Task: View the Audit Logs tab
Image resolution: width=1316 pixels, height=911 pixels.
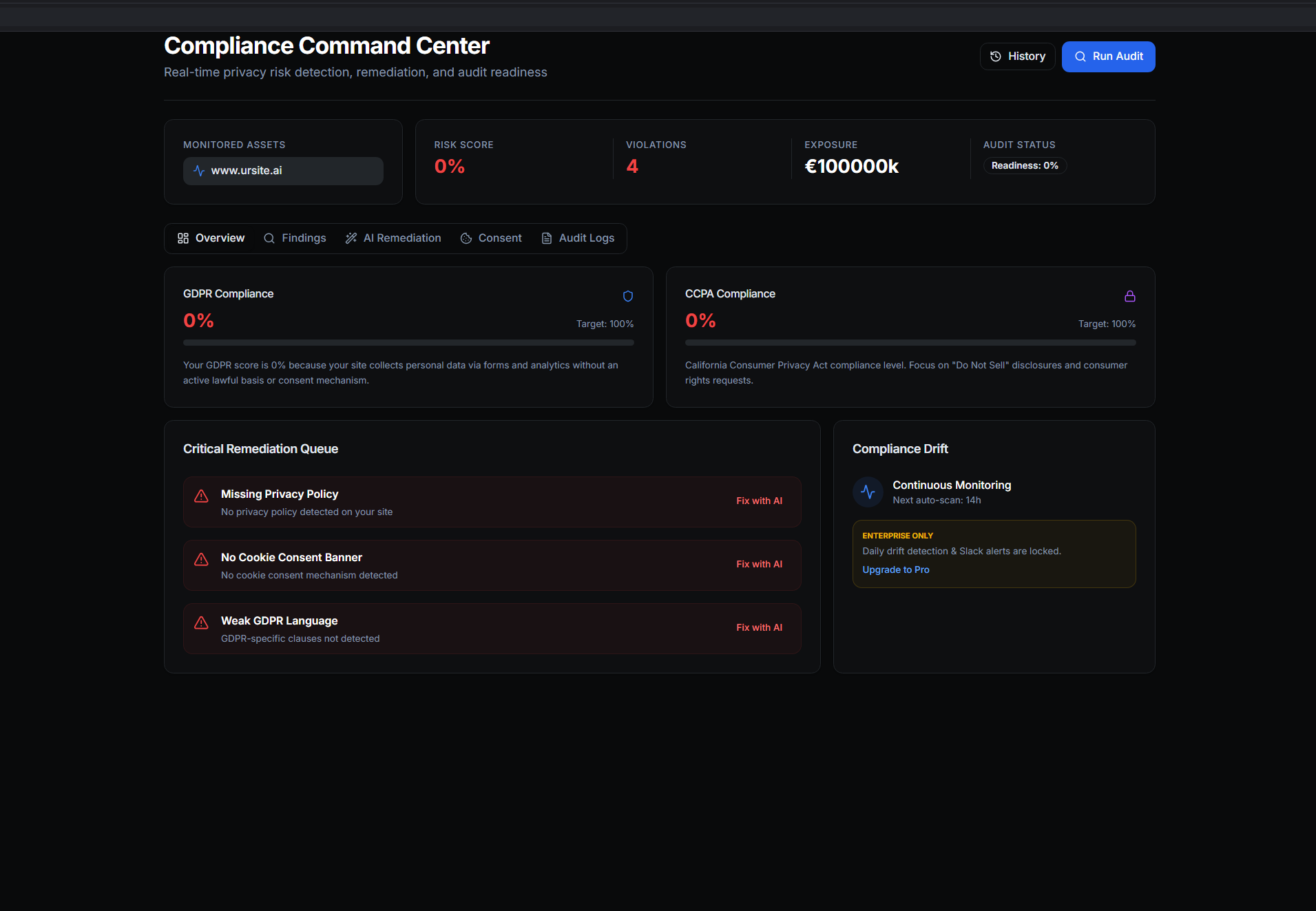Action: pos(578,238)
